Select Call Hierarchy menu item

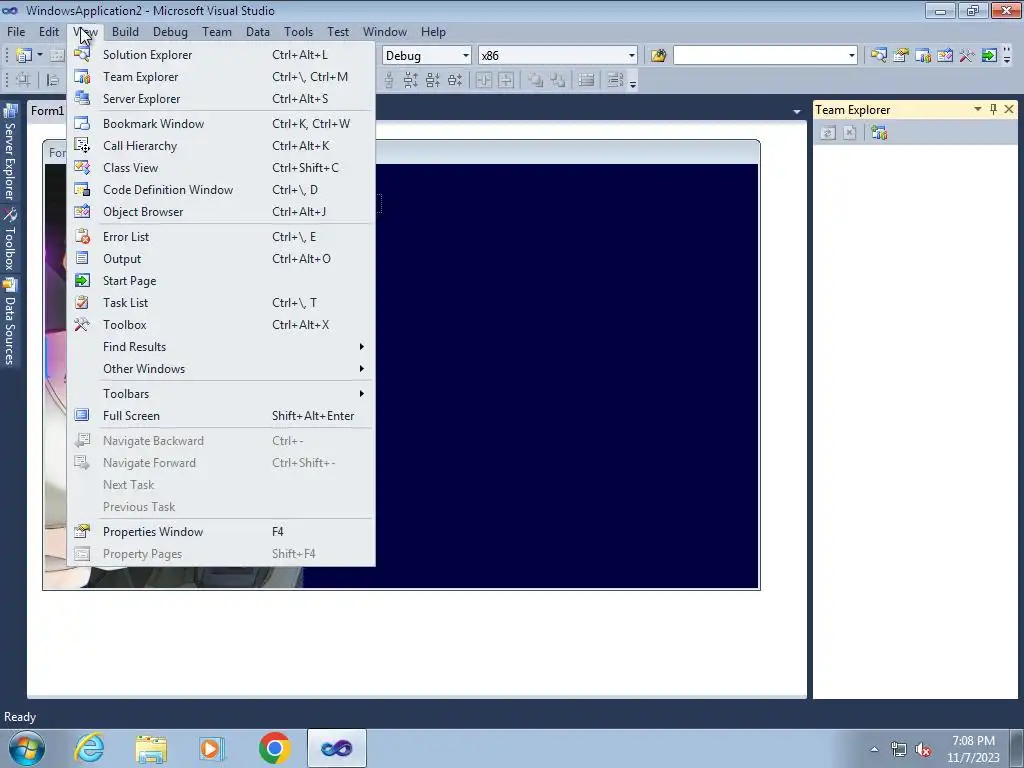click(221, 146)
